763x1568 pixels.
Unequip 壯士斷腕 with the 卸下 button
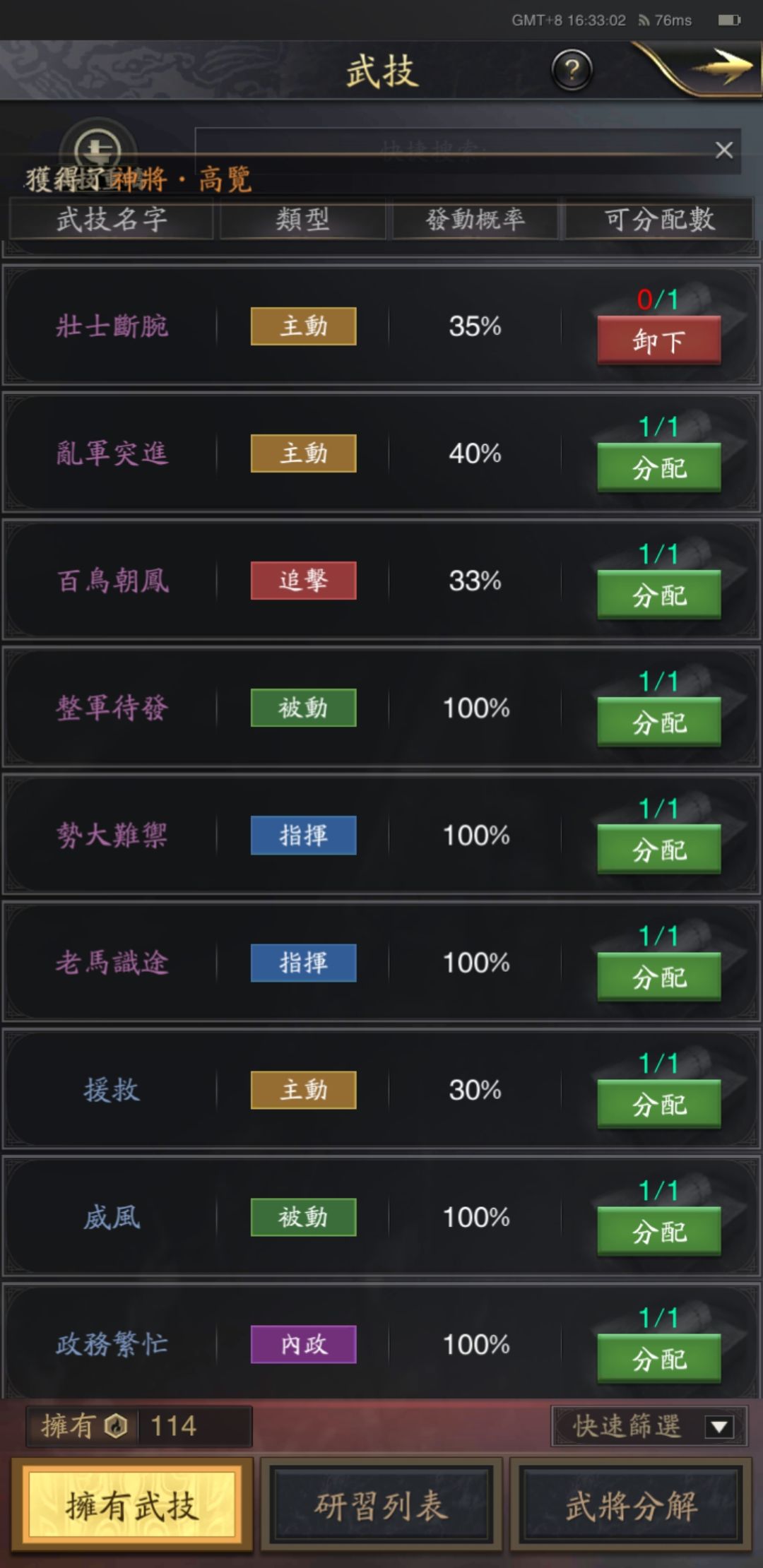click(658, 341)
